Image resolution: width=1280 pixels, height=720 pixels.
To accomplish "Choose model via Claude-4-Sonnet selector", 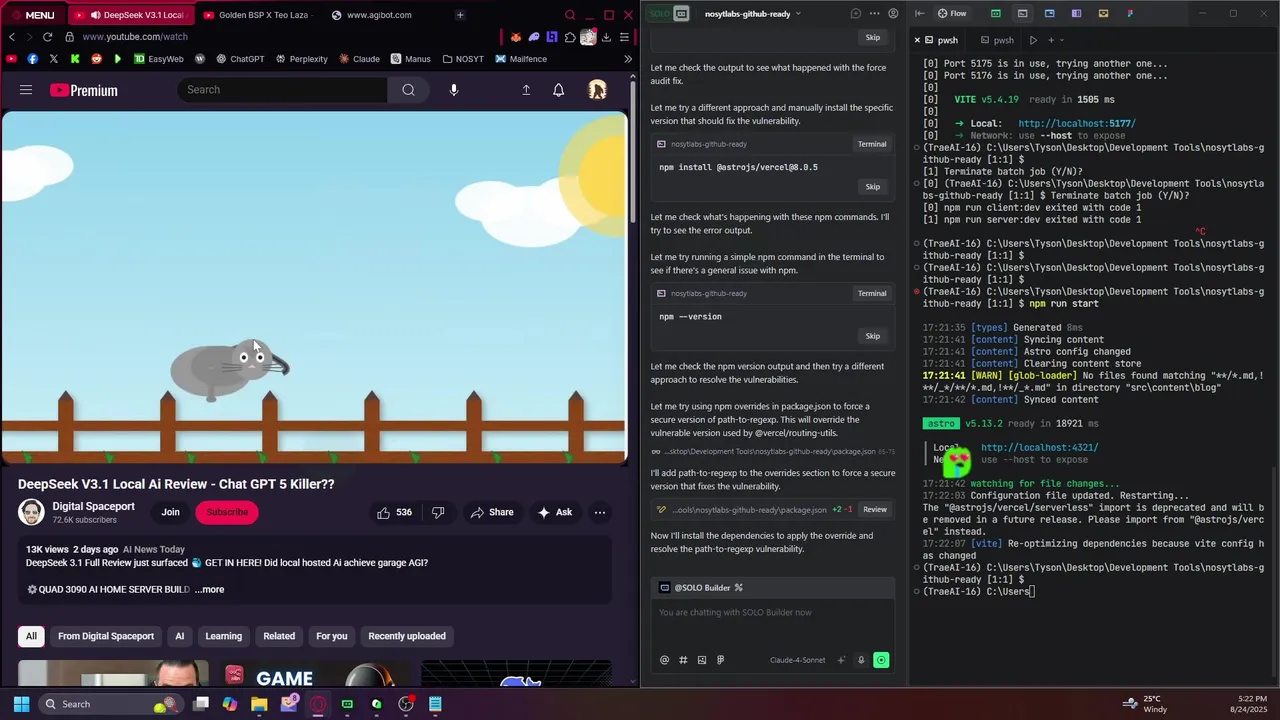I will (798, 660).
